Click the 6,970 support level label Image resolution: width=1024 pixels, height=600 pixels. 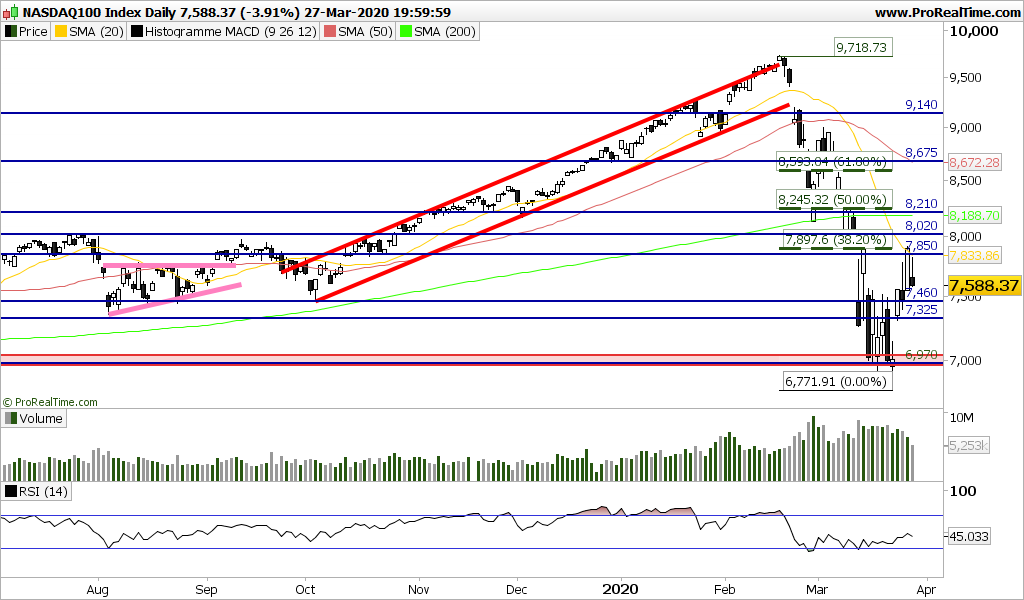(921, 355)
